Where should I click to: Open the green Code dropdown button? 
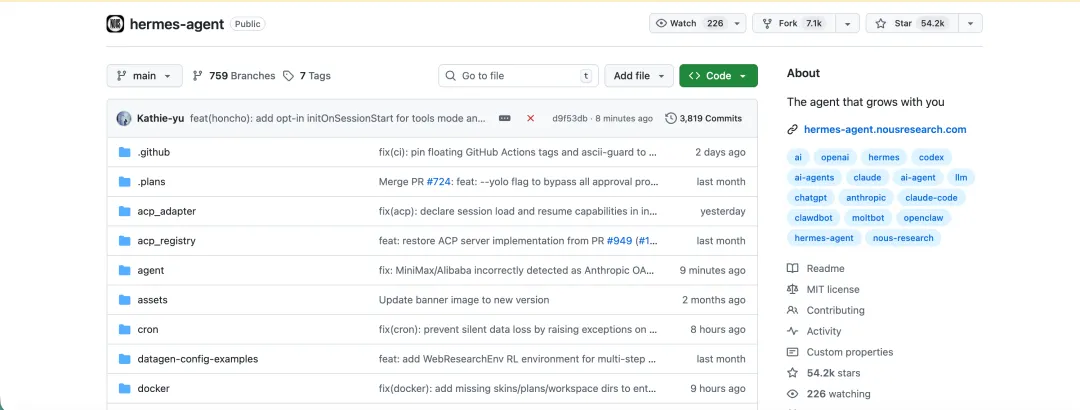[x=718, y=76]
